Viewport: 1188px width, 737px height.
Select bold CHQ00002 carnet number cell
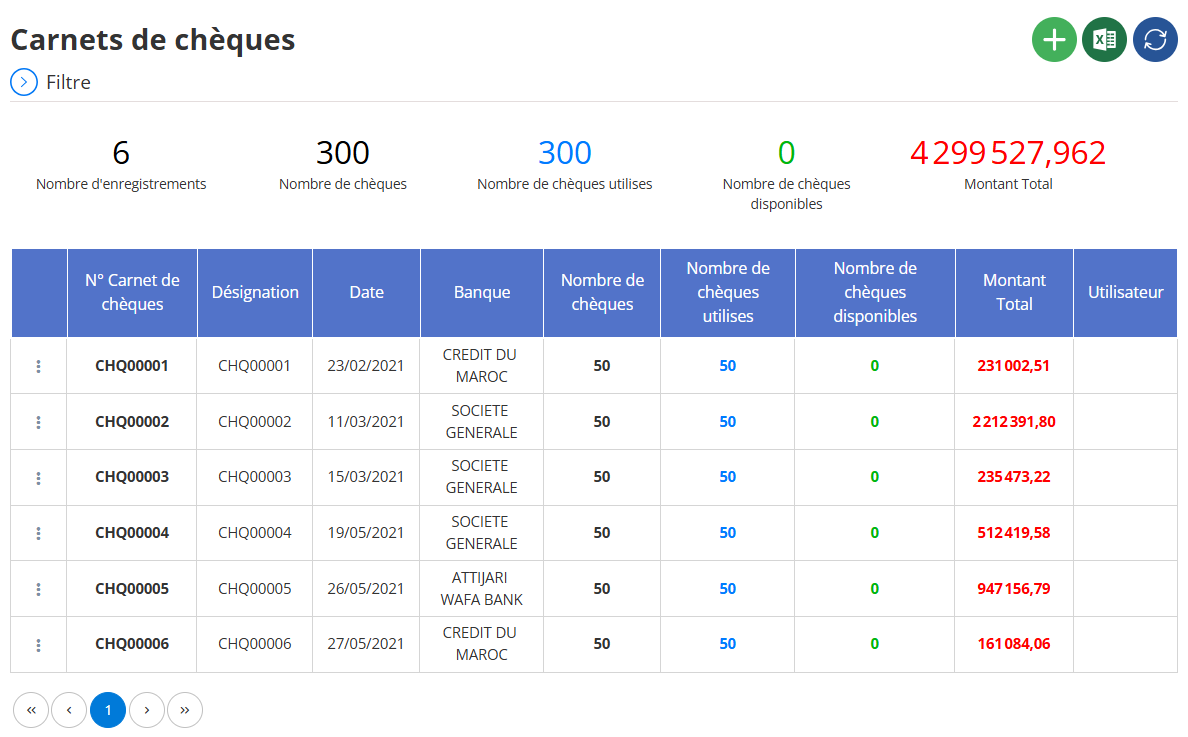click(132, 422)
